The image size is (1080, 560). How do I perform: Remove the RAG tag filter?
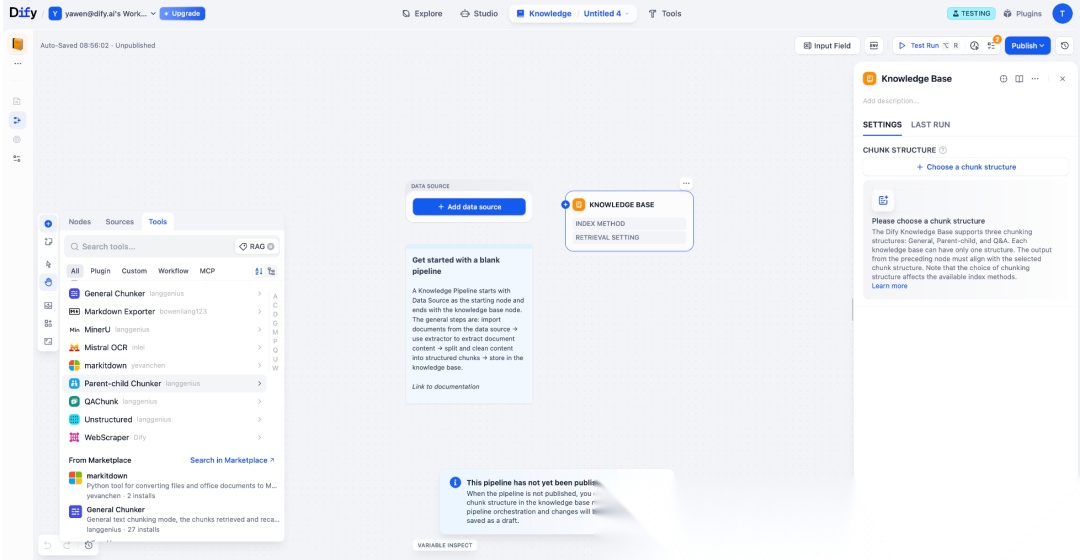(x=271, y=247)
